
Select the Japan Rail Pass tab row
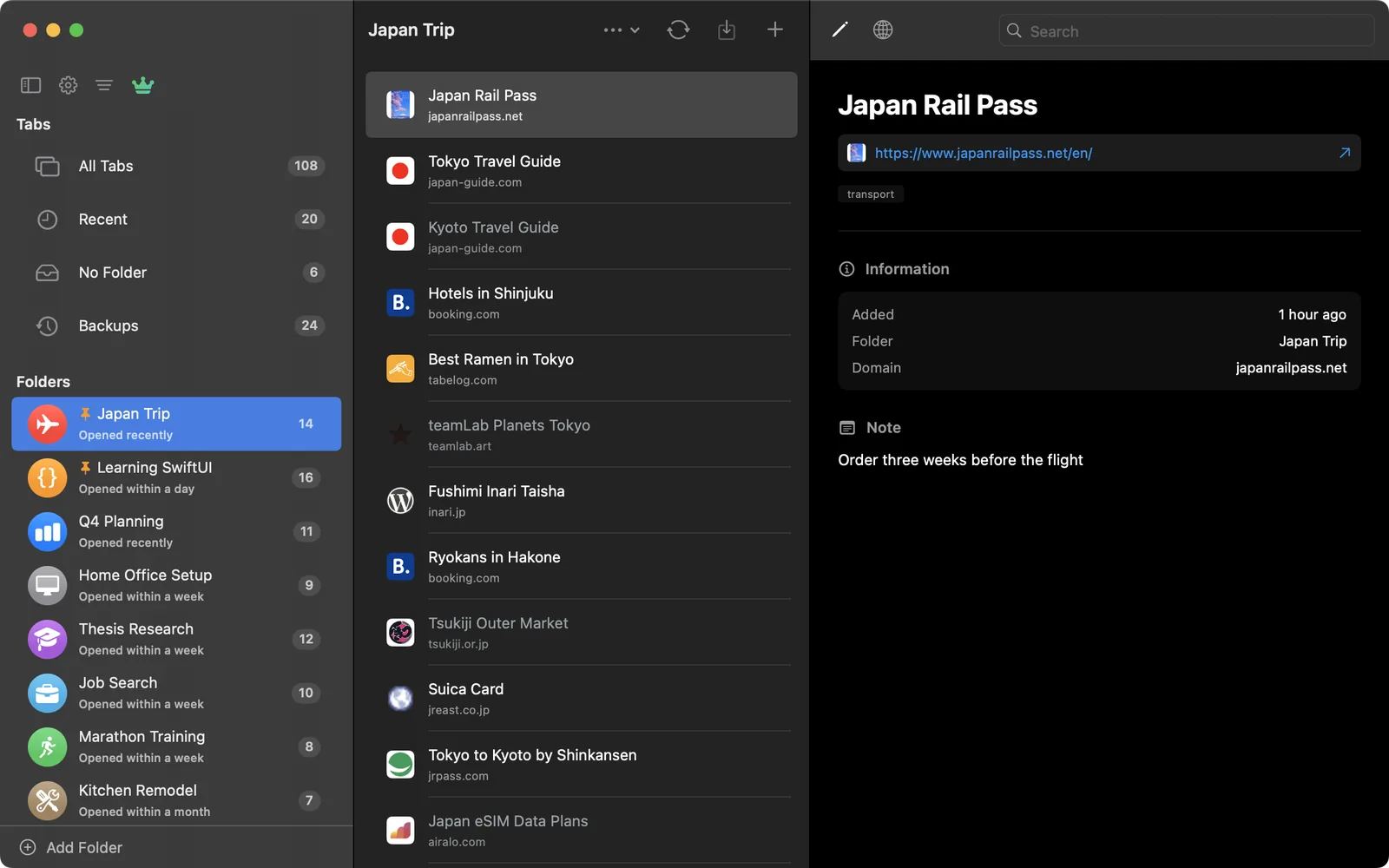[x=582, y=105]
